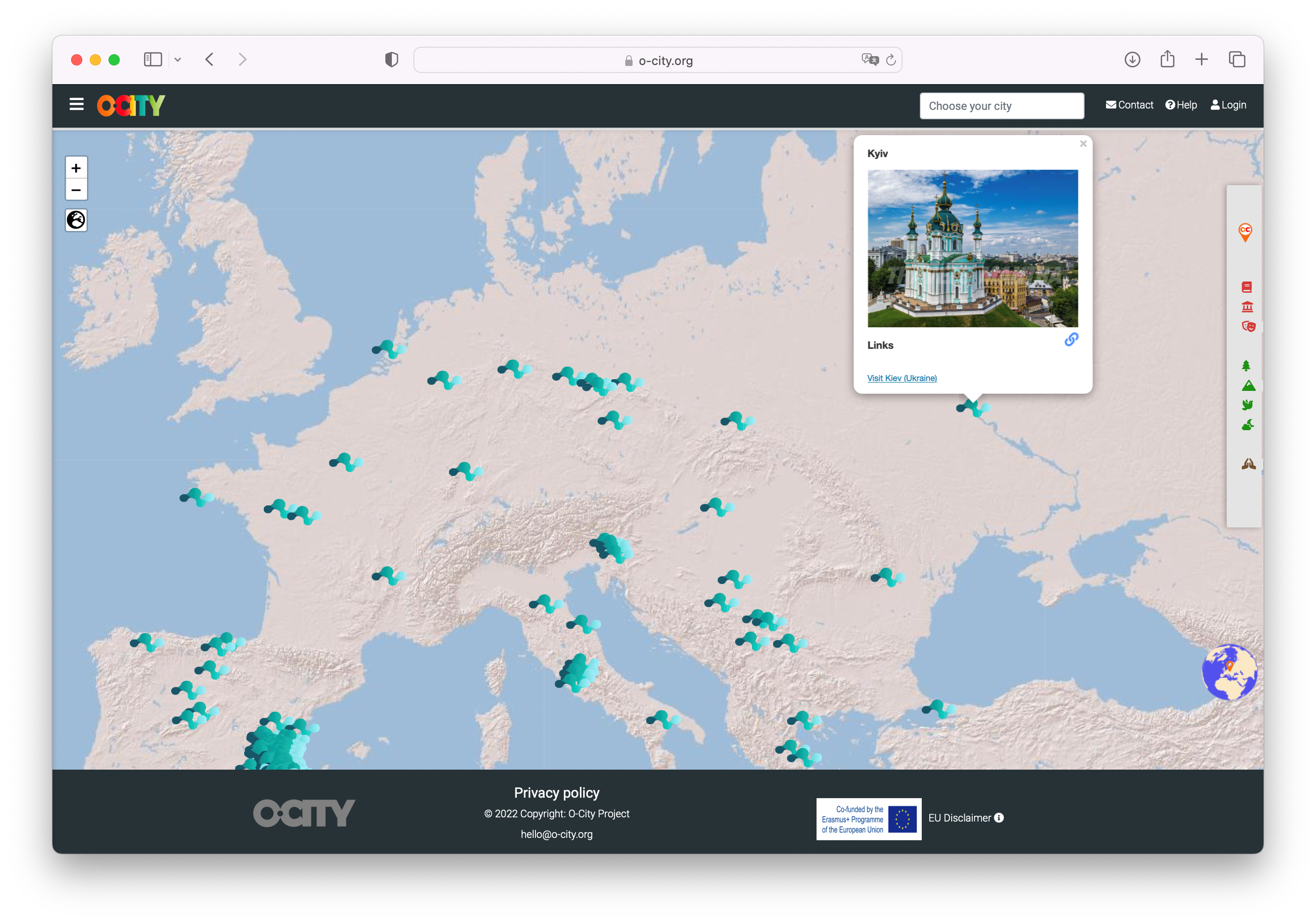
Task: Open the Choose your city selector
Action: coord(1001,106)
